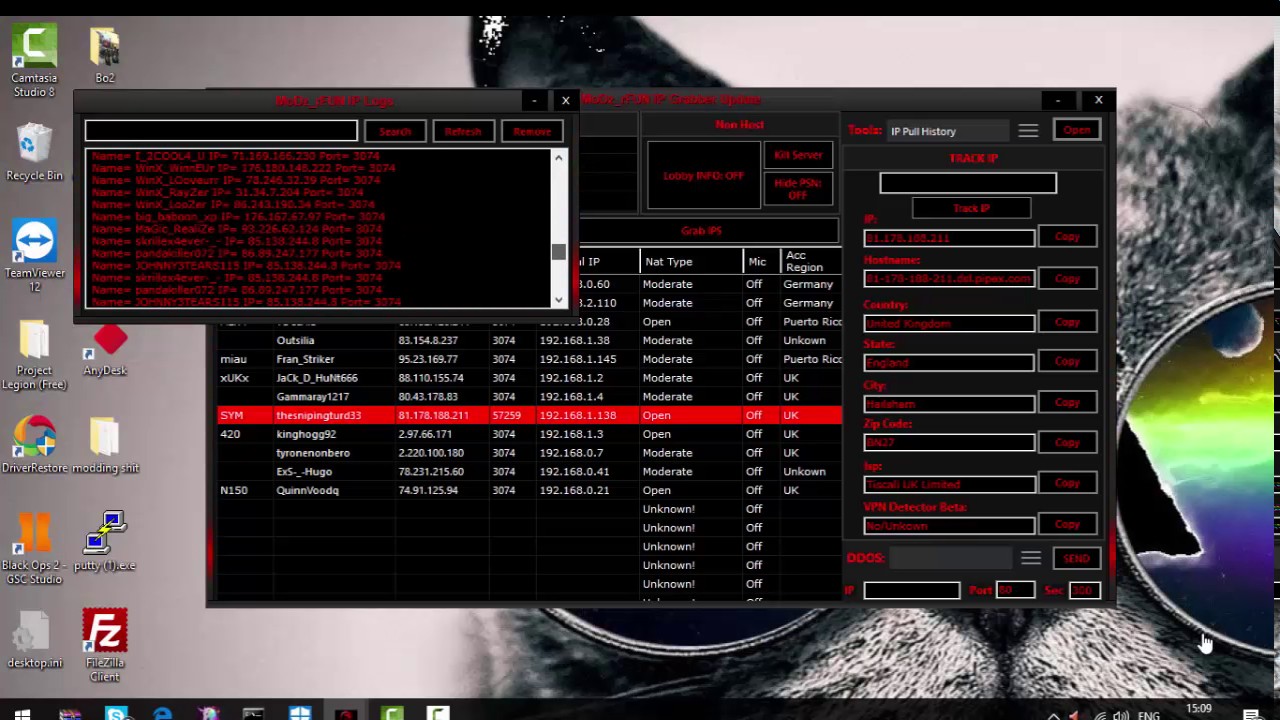Image resolution: width=1280 pixels, height=720 pixels.
Task: Copy the City field value
Action: pyautogui.click(x=1067, y=402)
